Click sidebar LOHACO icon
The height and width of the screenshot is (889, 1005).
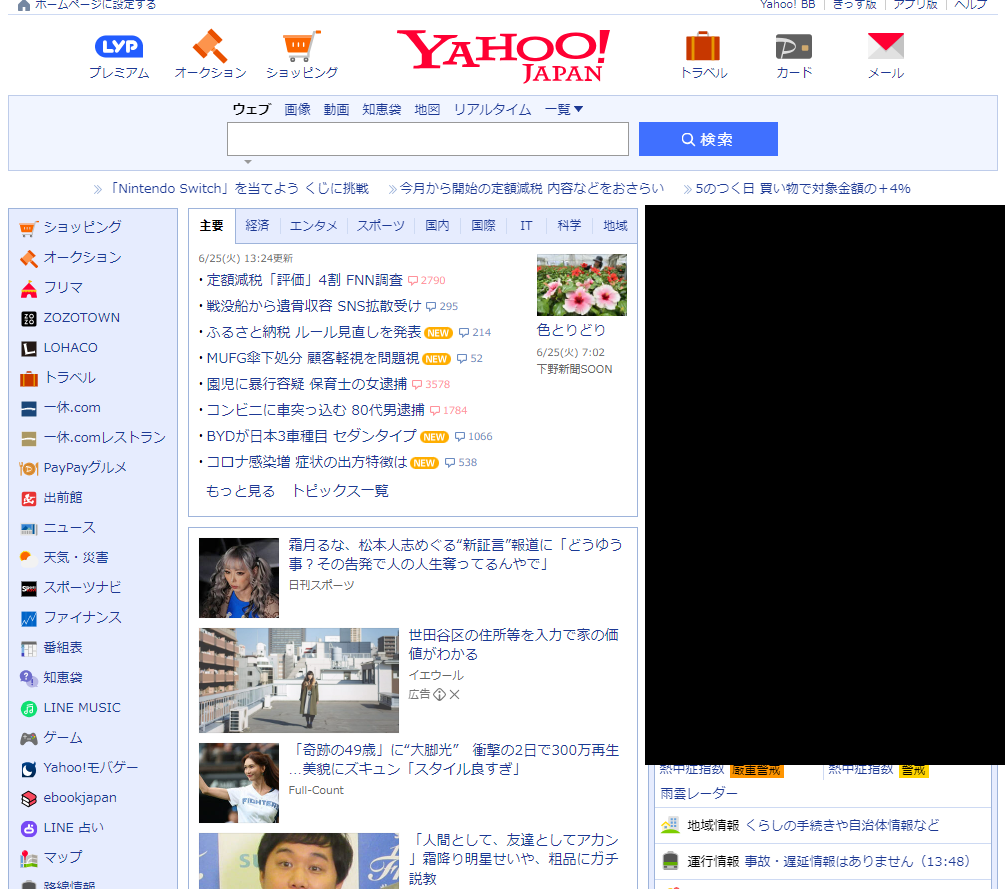29,349
